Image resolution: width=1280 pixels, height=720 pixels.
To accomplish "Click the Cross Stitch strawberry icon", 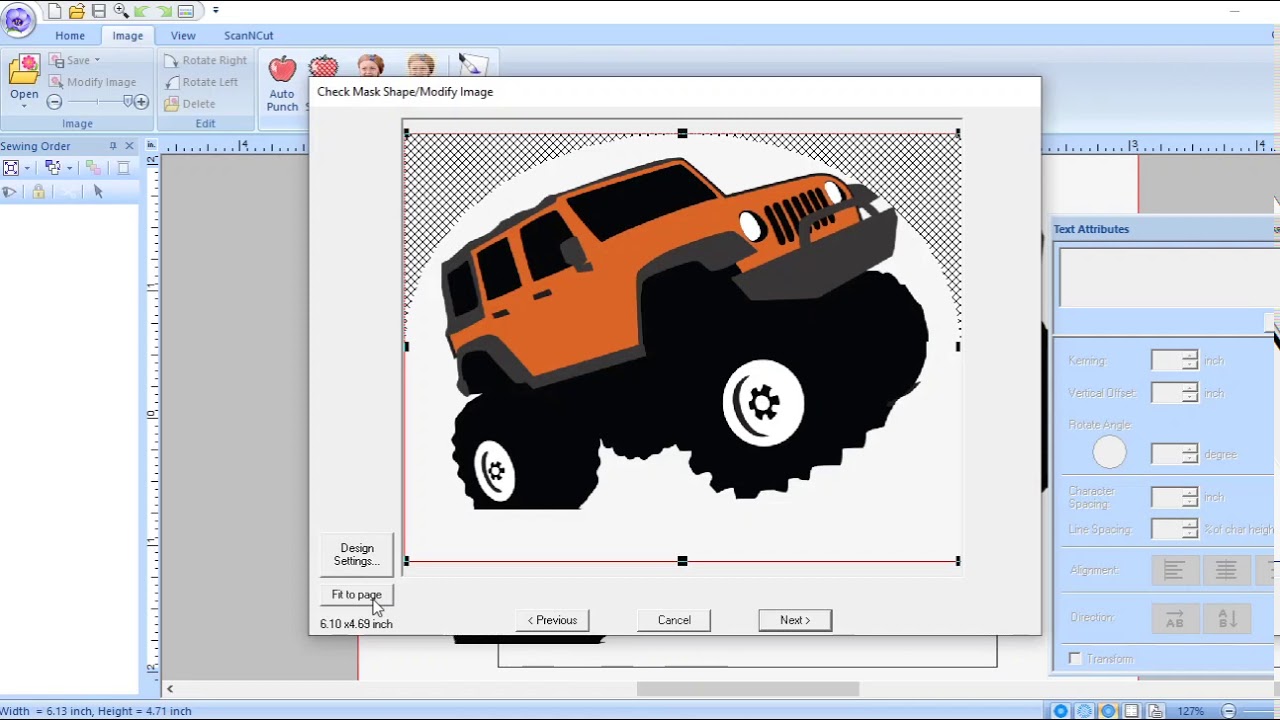I will (x=323, y=66).
